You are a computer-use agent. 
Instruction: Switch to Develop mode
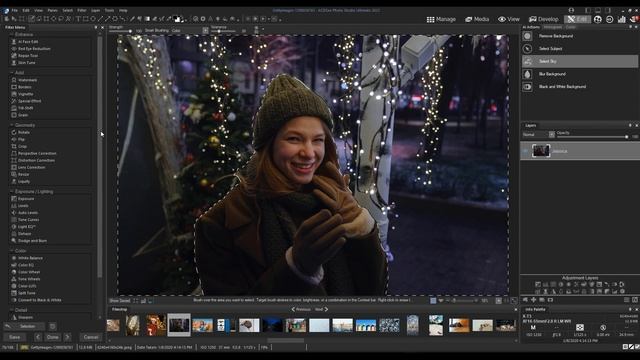coord(543,19)
